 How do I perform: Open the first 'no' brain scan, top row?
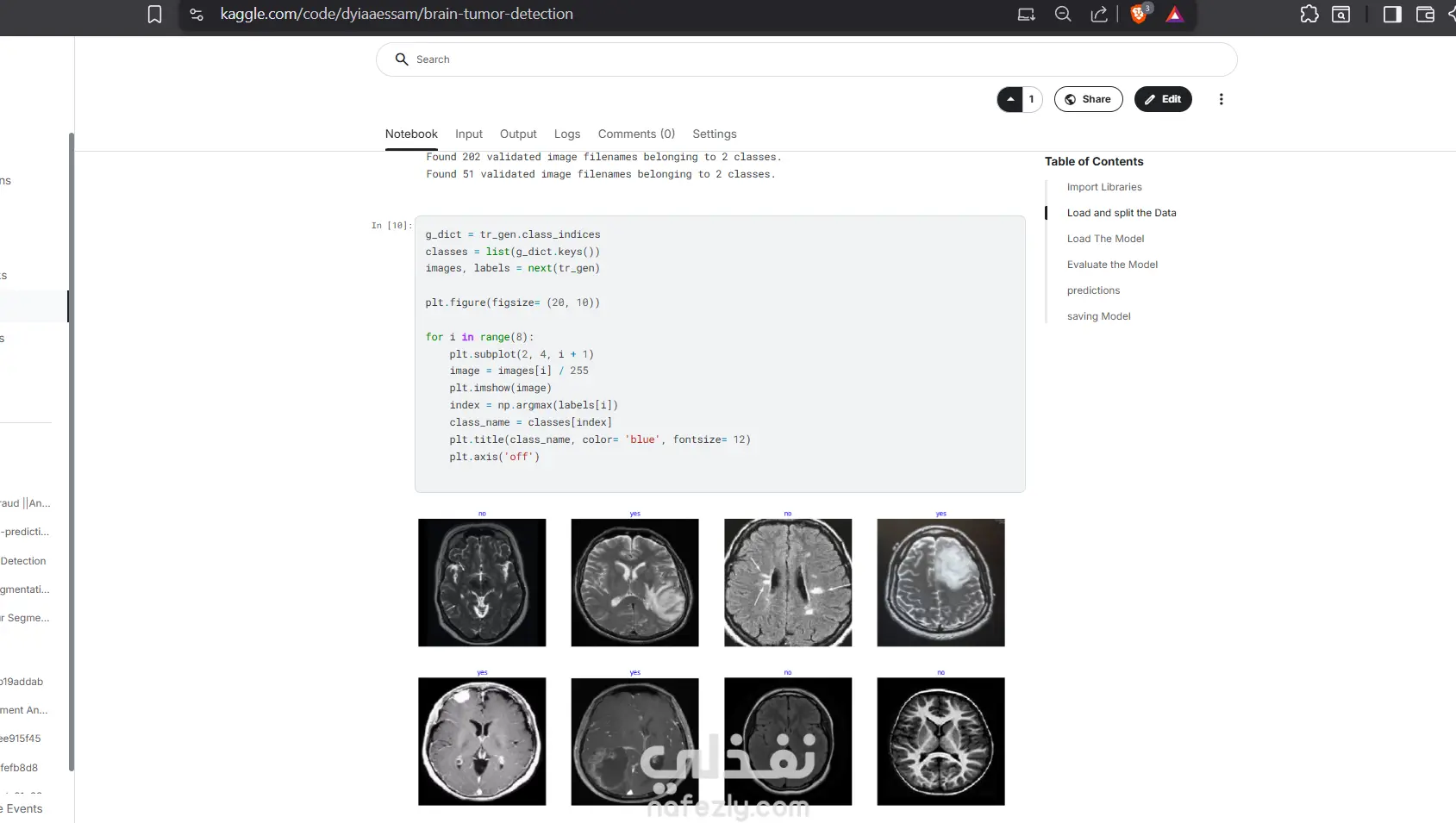pos(482,583)
